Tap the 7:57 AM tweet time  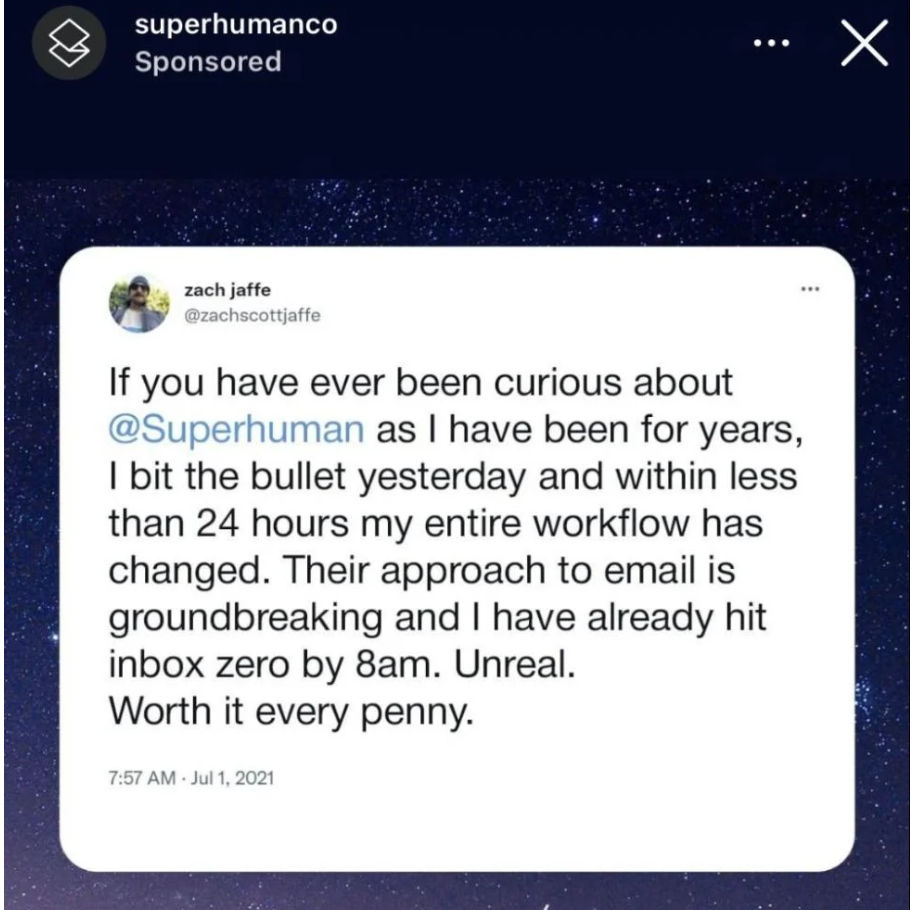pyautogui.click(x=142, y=778)
